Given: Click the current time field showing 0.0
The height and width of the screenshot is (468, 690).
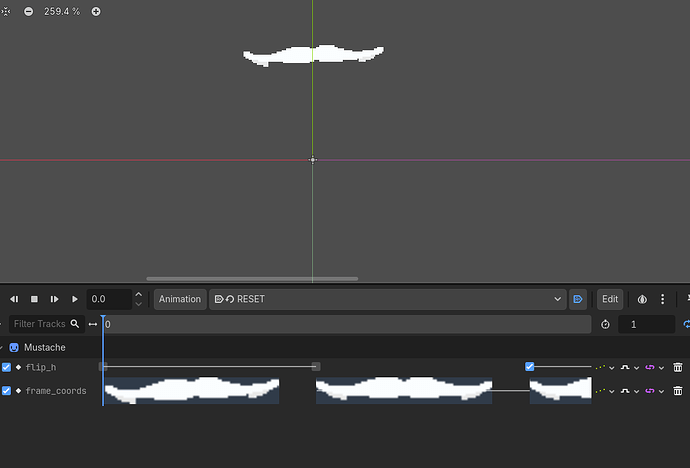Looking at the screenshot, I should click(109, 299).
